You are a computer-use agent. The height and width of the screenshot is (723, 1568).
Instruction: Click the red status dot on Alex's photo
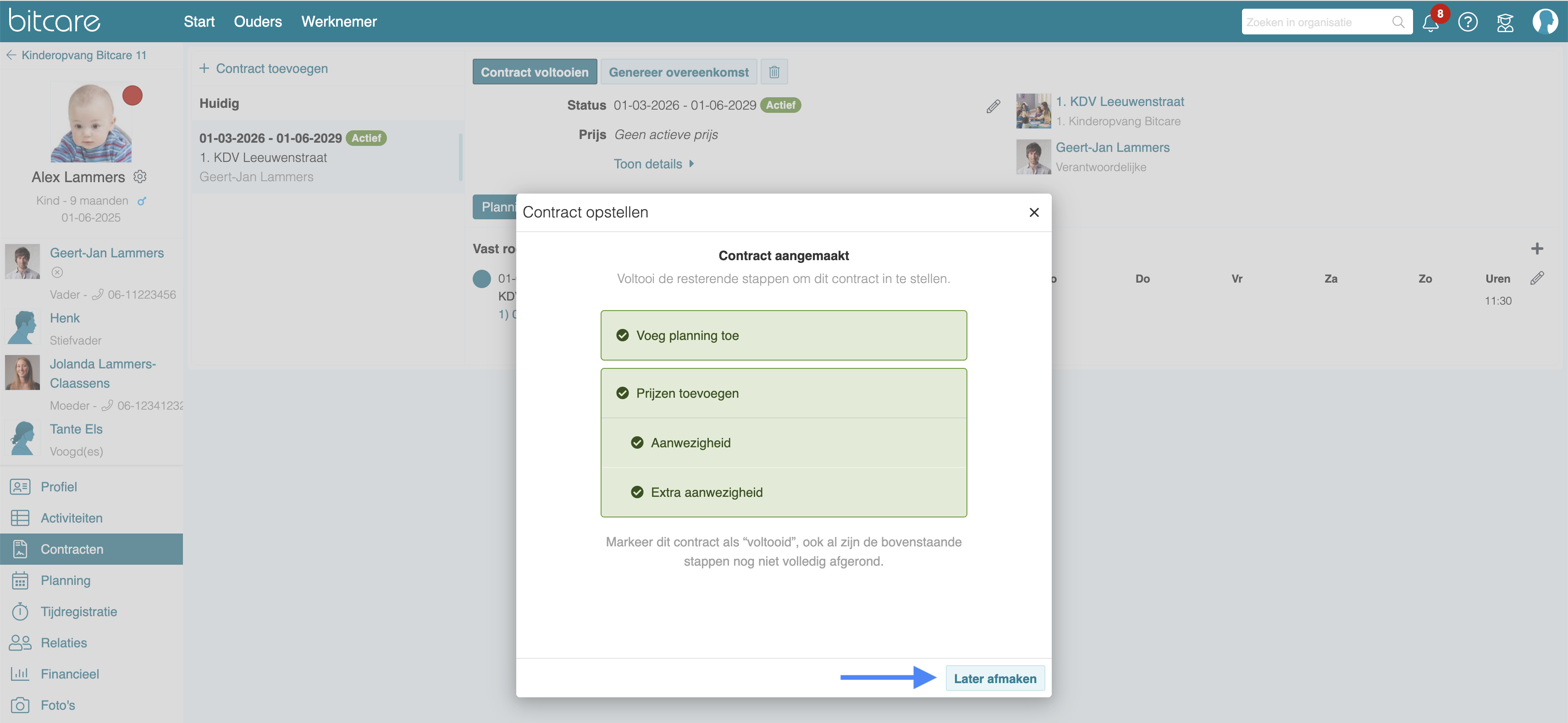tap(132, 95)
